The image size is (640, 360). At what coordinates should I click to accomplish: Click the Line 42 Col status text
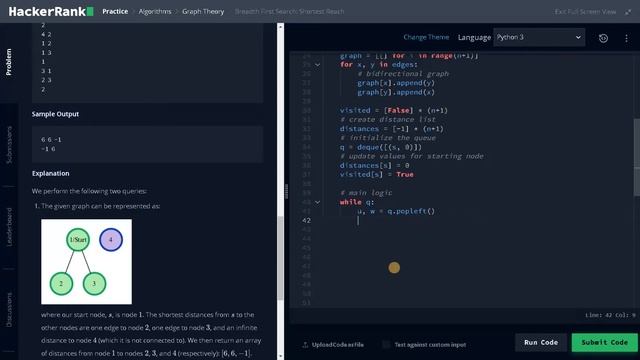click(x=610, y=315)
